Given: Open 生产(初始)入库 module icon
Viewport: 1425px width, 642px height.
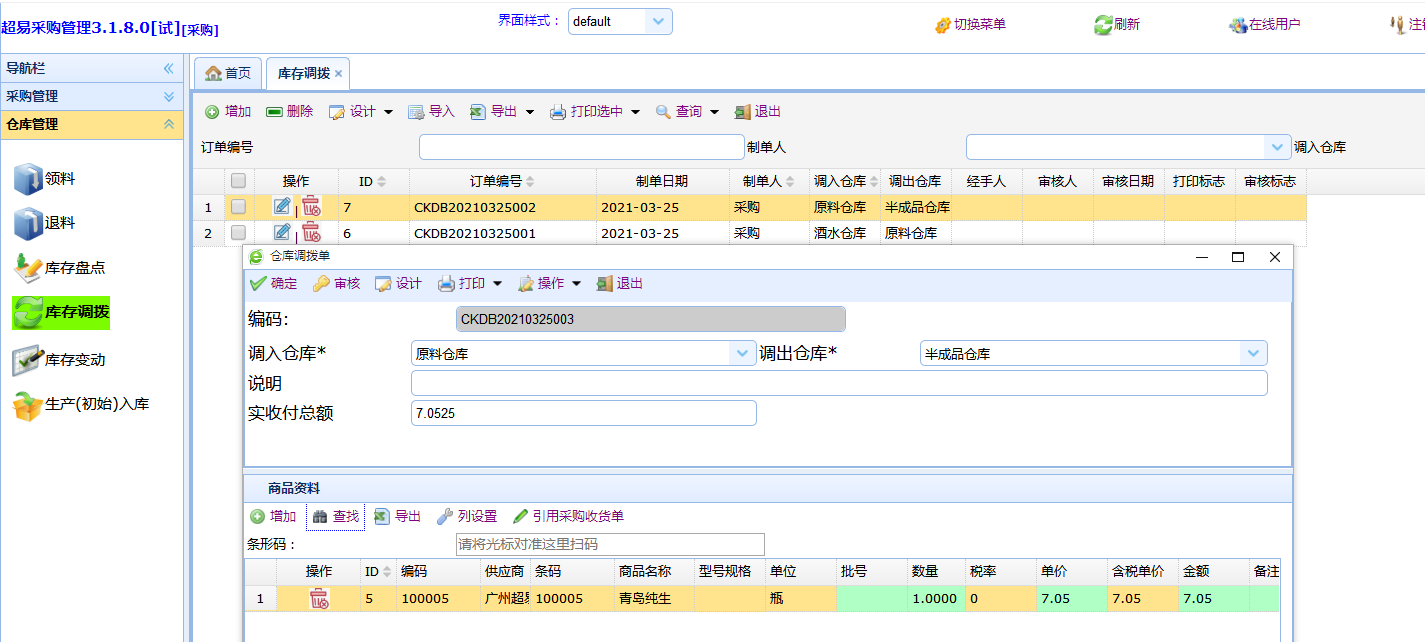Looking at the screenshot, I should point(29,405).
